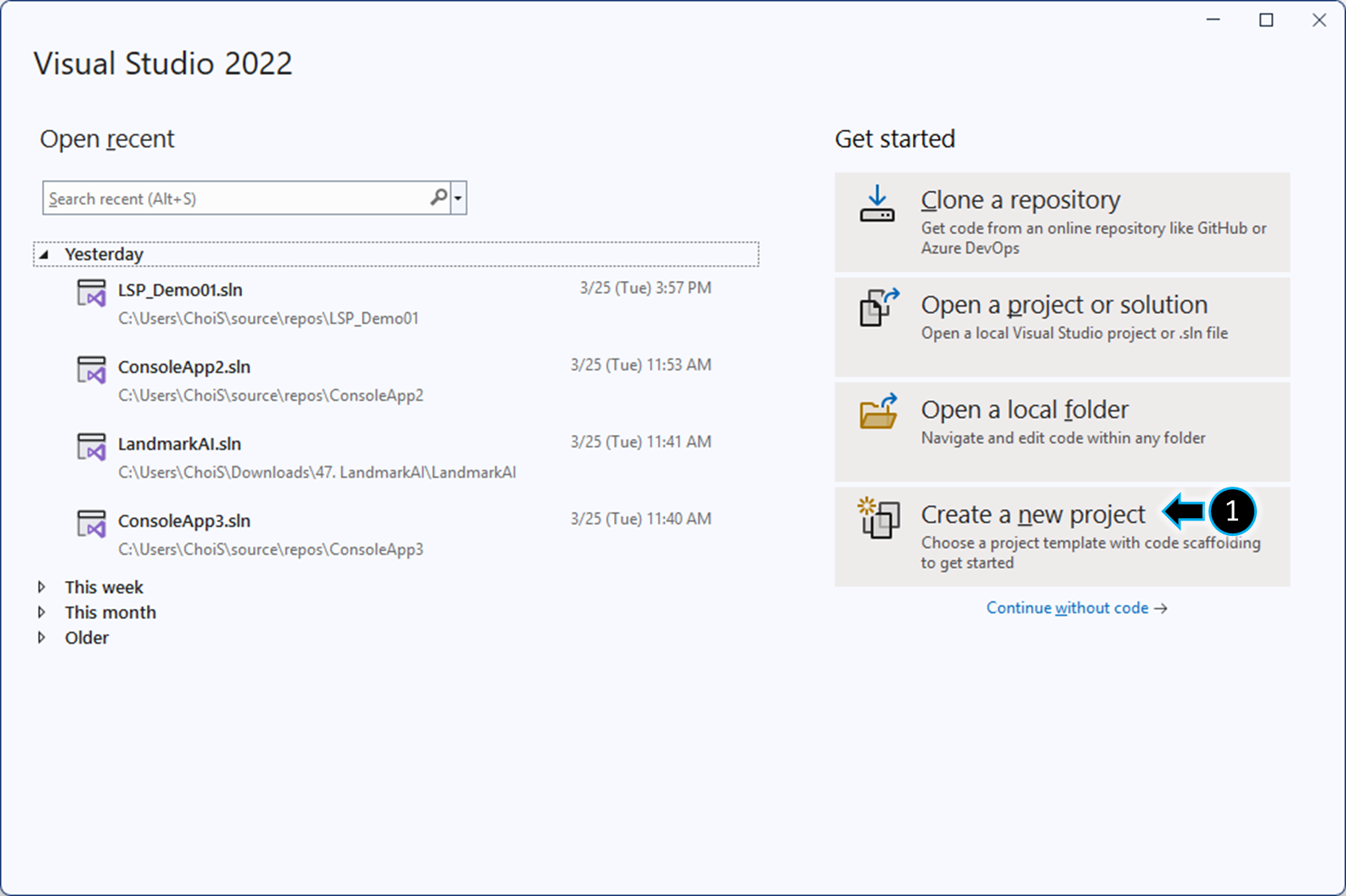Image resolution: width=1346 pixels, height=896 pixels.
Task: Click the Yesterday group label
Action: 104,254
